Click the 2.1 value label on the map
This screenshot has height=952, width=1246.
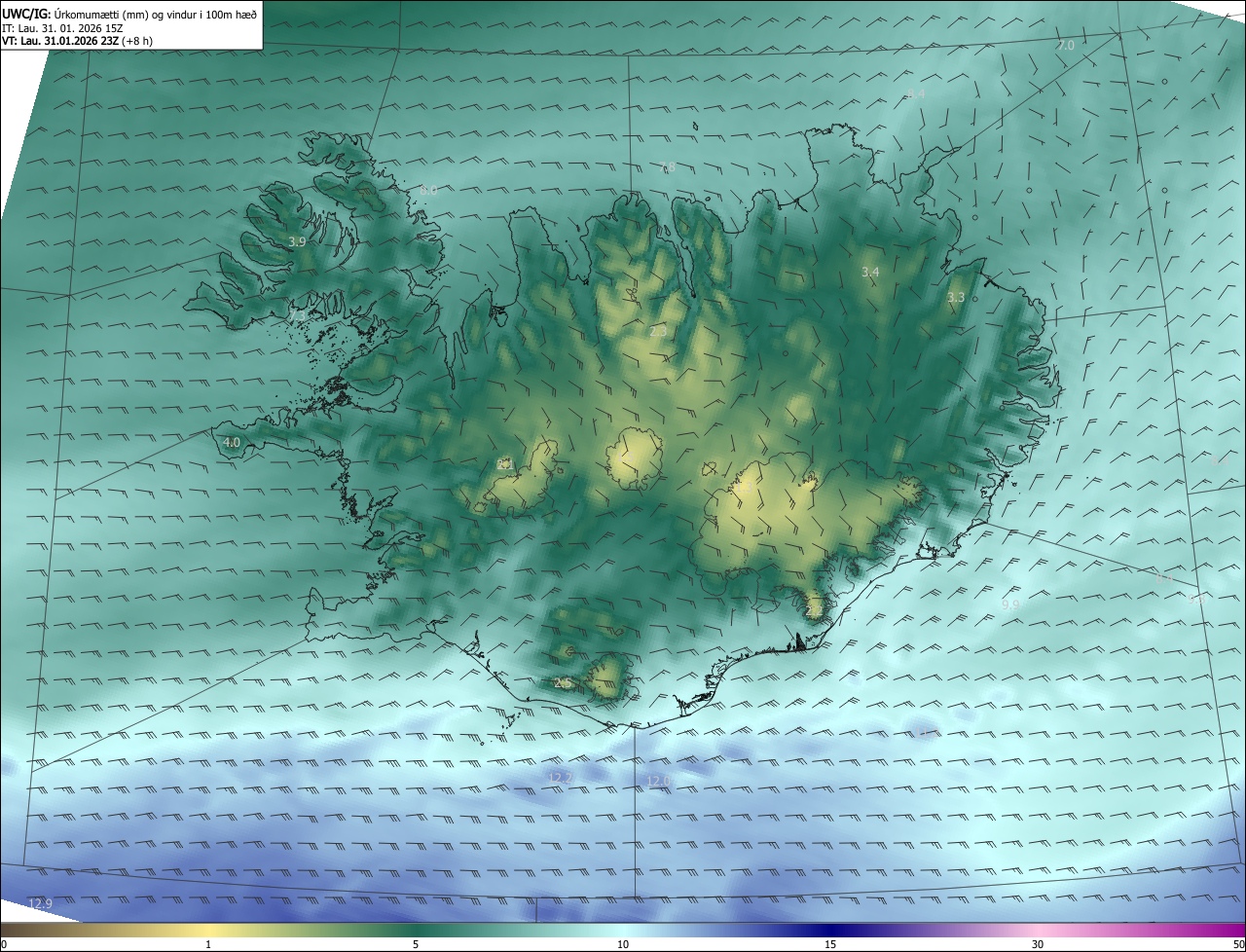[505, 464]
